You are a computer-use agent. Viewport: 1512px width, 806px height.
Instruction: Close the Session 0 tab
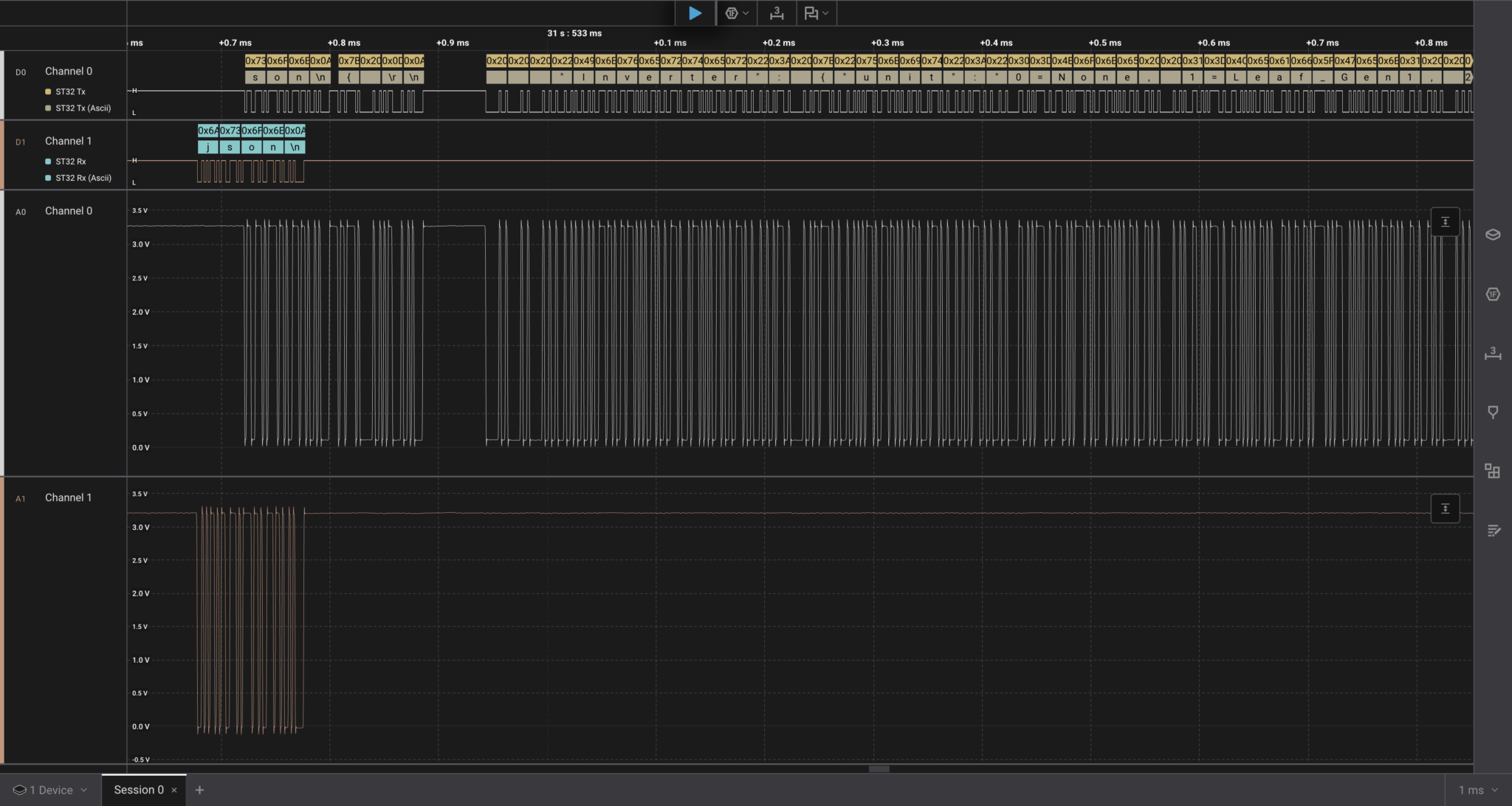(174, 790)
